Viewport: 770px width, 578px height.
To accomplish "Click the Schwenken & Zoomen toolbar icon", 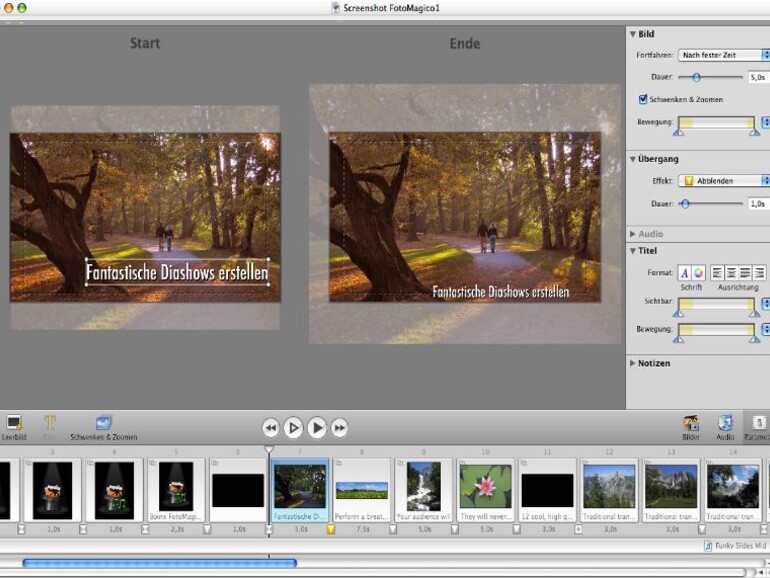I will [104, 424].
